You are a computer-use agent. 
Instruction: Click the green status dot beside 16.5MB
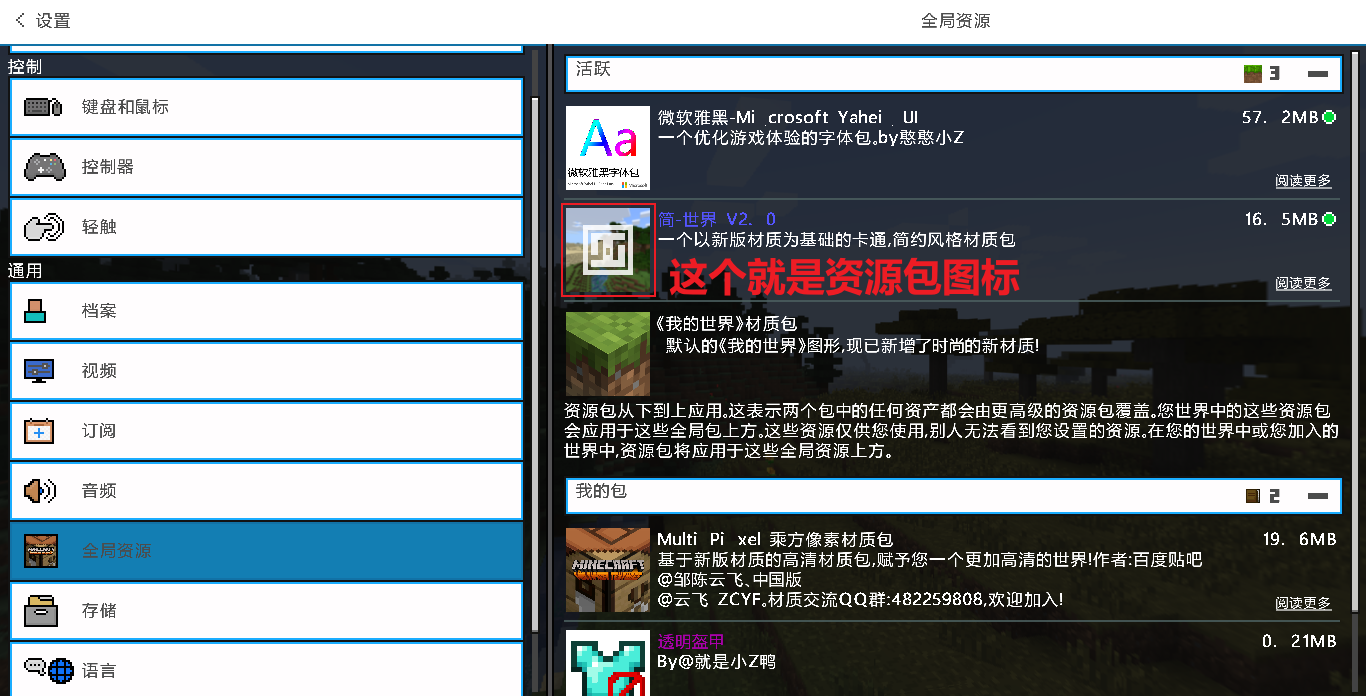pyautogui.click(x=1329, y=219)
